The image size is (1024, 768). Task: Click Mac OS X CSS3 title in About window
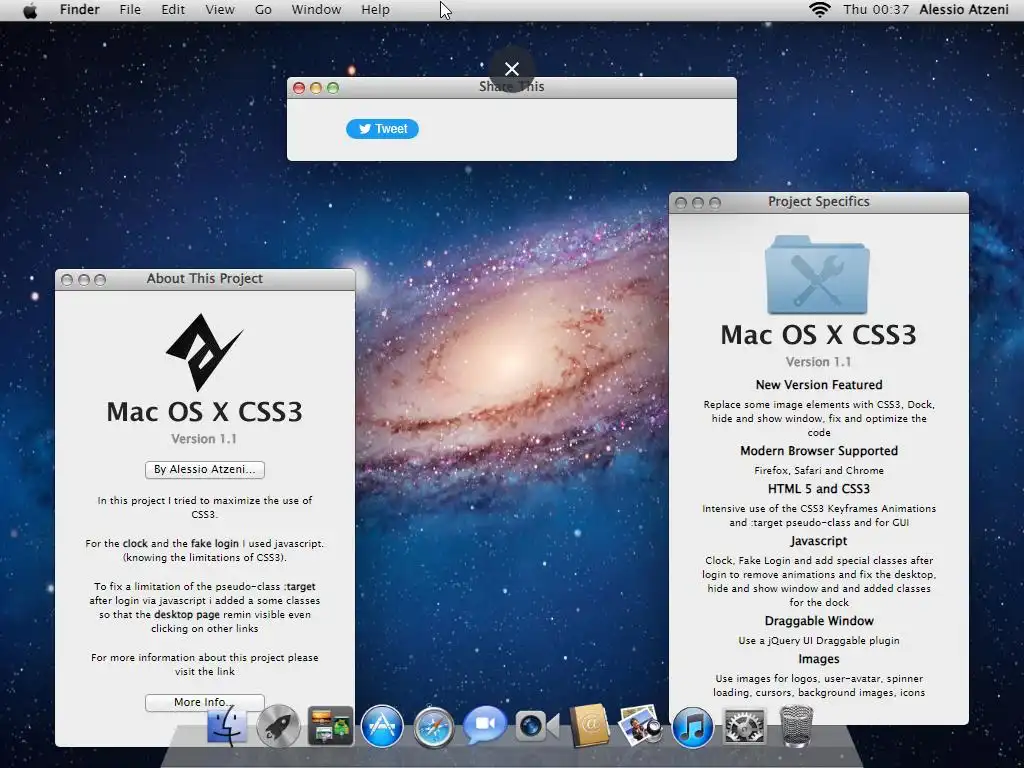click(x=204, y=412)
